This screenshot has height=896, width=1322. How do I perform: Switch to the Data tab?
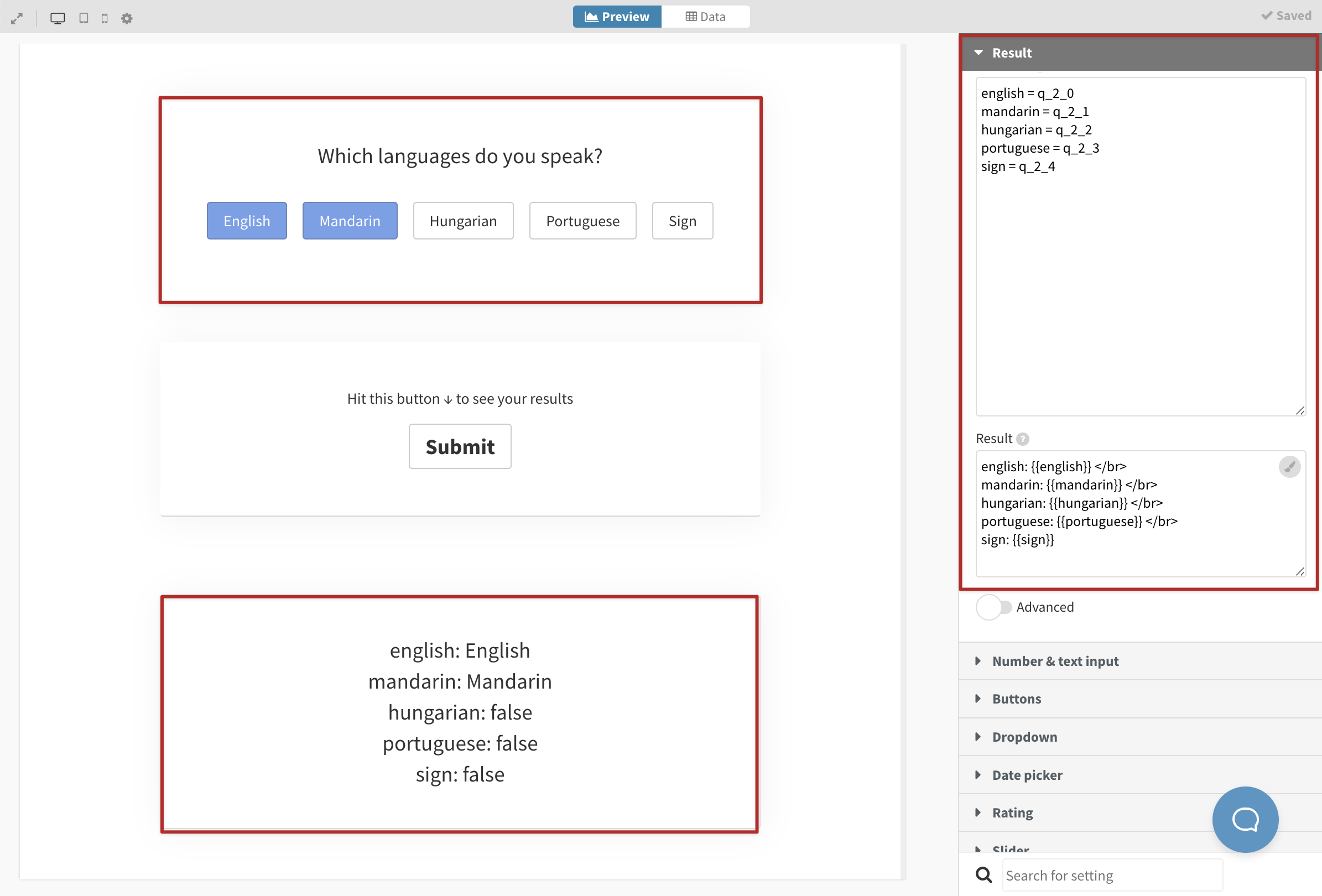pyautogui.click(x=705, y=17)
